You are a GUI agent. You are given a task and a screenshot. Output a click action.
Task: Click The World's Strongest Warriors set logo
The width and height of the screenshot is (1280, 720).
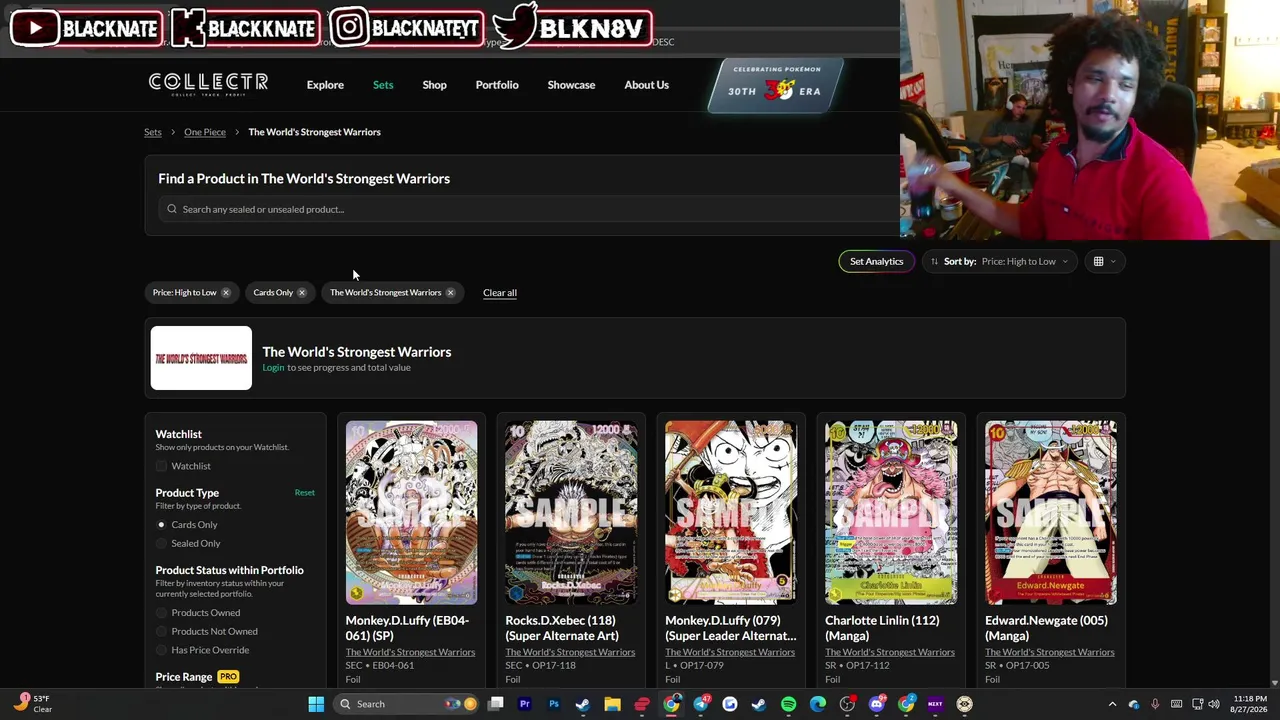(x=201, y=358)
